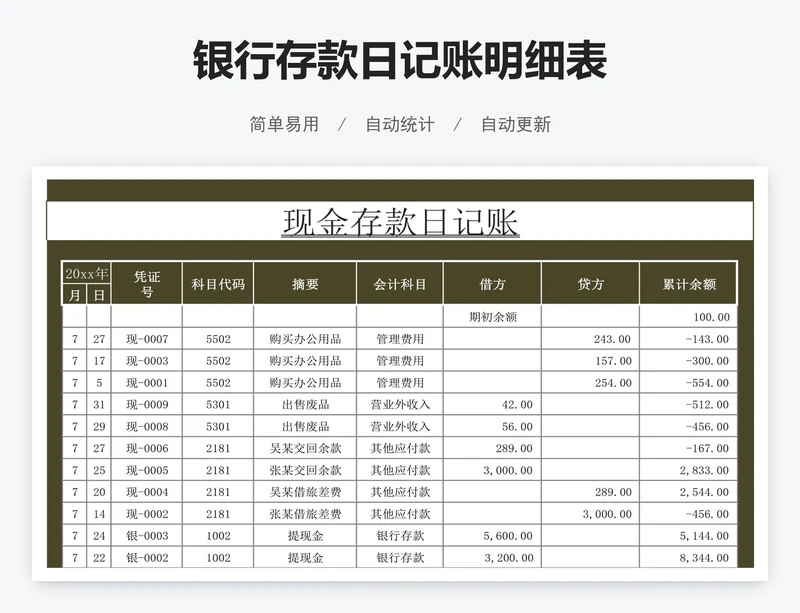Select voucher cell 现-0007
800x613 pixels.
[x=147, y=338]
